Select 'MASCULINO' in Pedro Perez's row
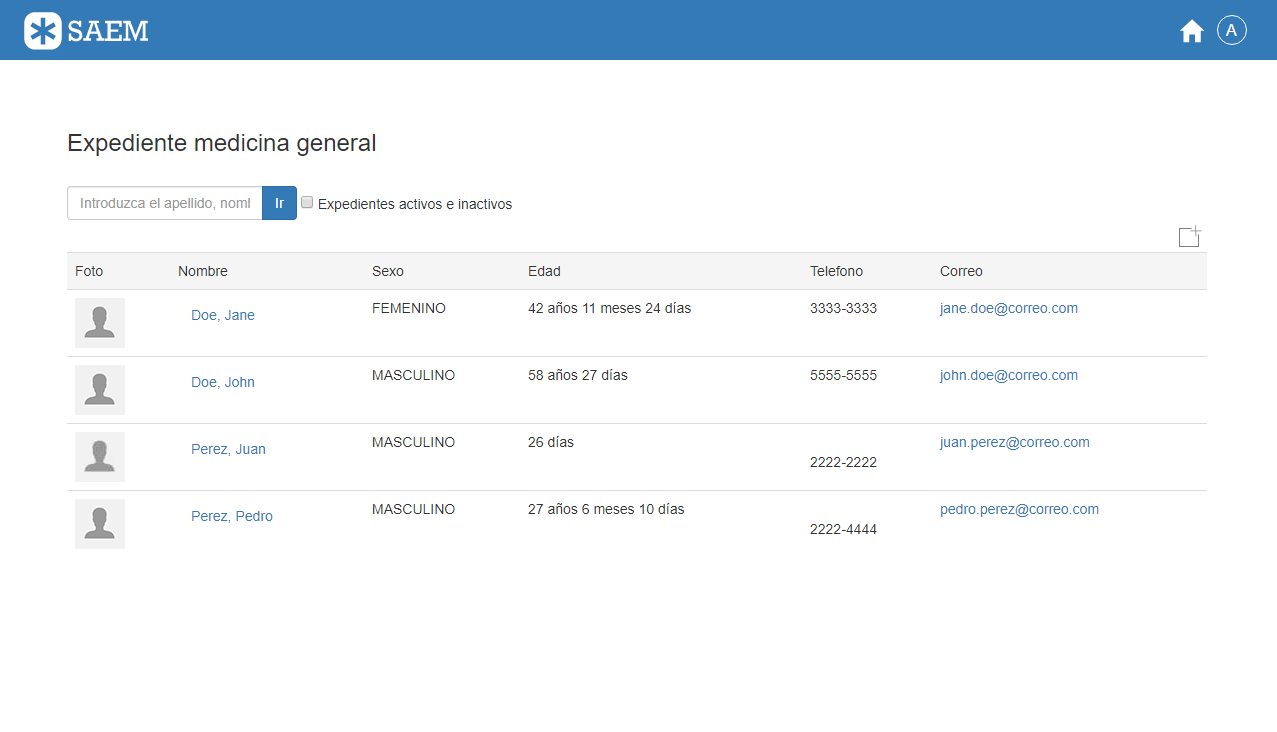The height and width of the screenshot is (732, 1277). (x=413, y=509)
